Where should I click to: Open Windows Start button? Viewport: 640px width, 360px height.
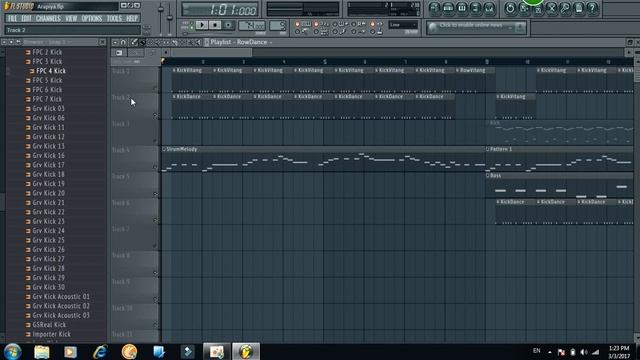(13, 351)
